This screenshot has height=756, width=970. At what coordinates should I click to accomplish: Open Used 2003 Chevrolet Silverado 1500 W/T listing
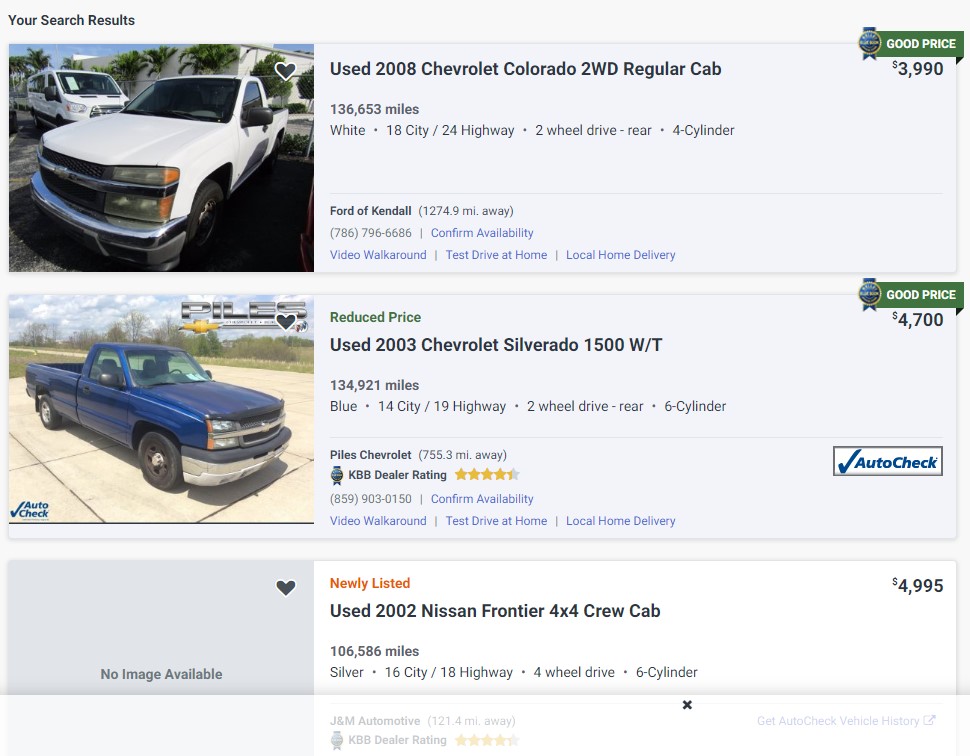click(496, 345)
